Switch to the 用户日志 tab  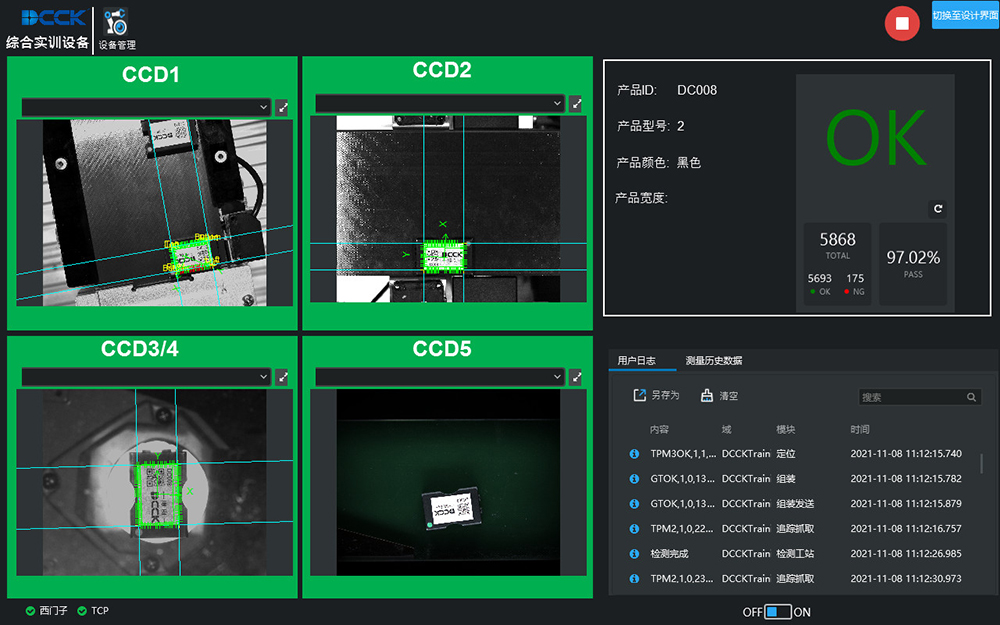[x=637, y=360]
